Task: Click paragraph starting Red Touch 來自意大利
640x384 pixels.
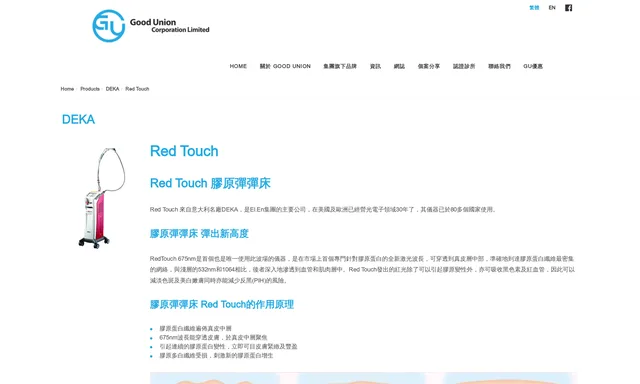Action: [323, 210]
